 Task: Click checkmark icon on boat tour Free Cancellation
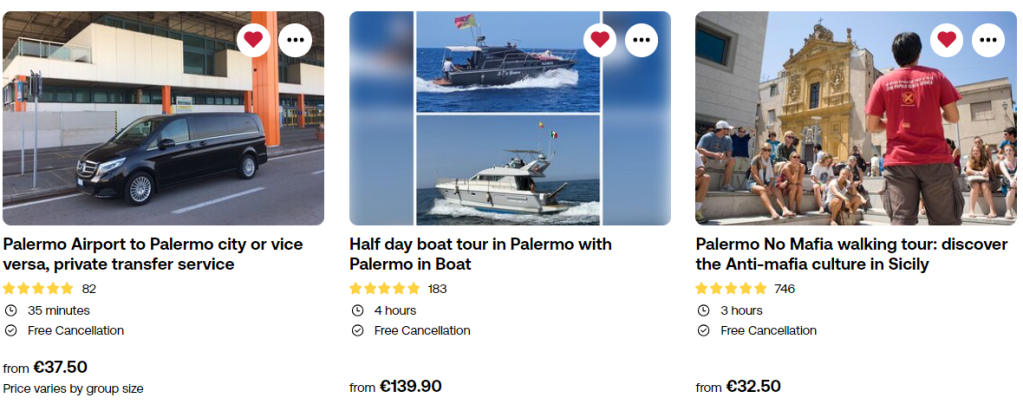[357, 331]
